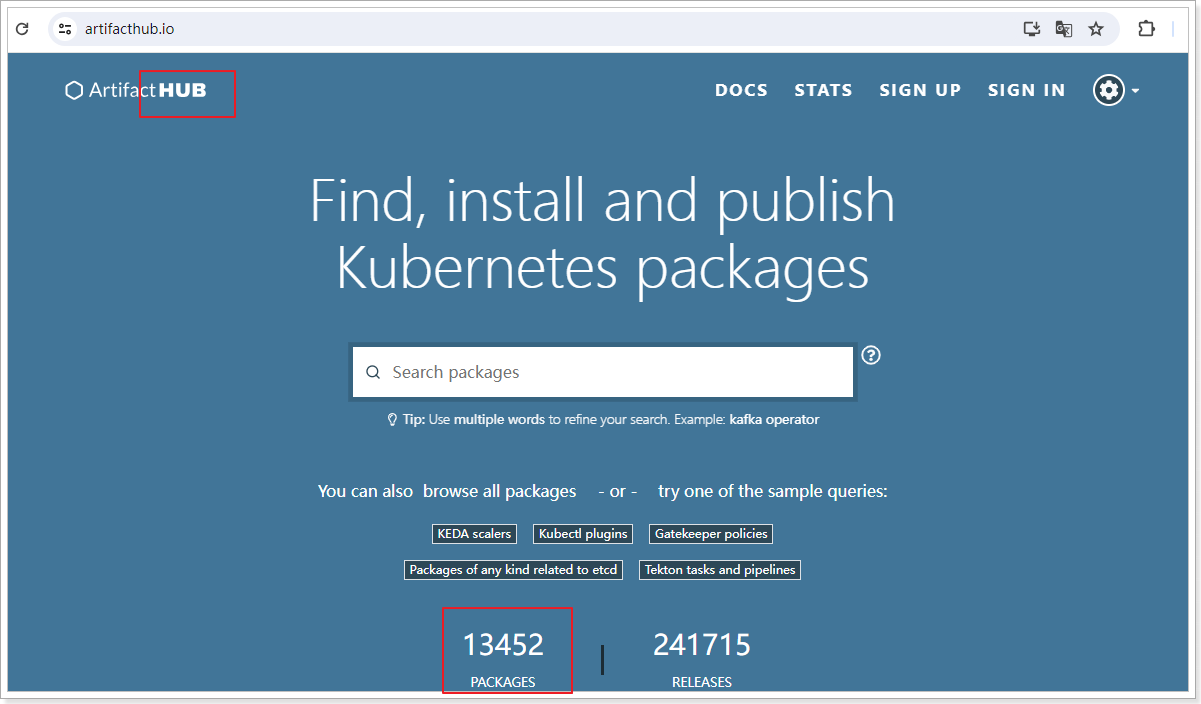Open the settings gear dropdown
Image resolution: width=1201 pixels, height=704 pixels.
tap(1116, 90)
